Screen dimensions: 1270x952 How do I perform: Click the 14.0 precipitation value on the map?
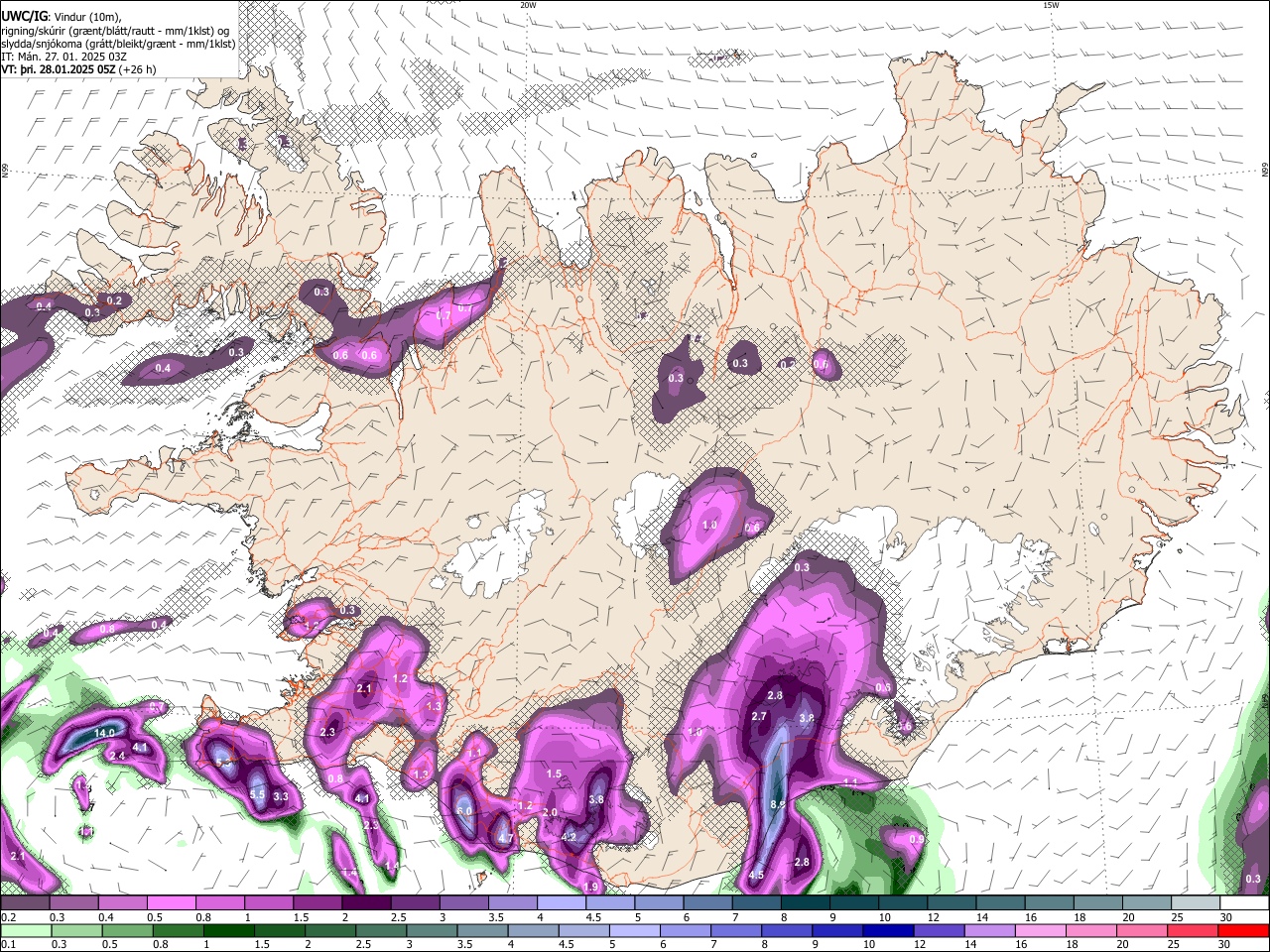(x=105, y=733)
